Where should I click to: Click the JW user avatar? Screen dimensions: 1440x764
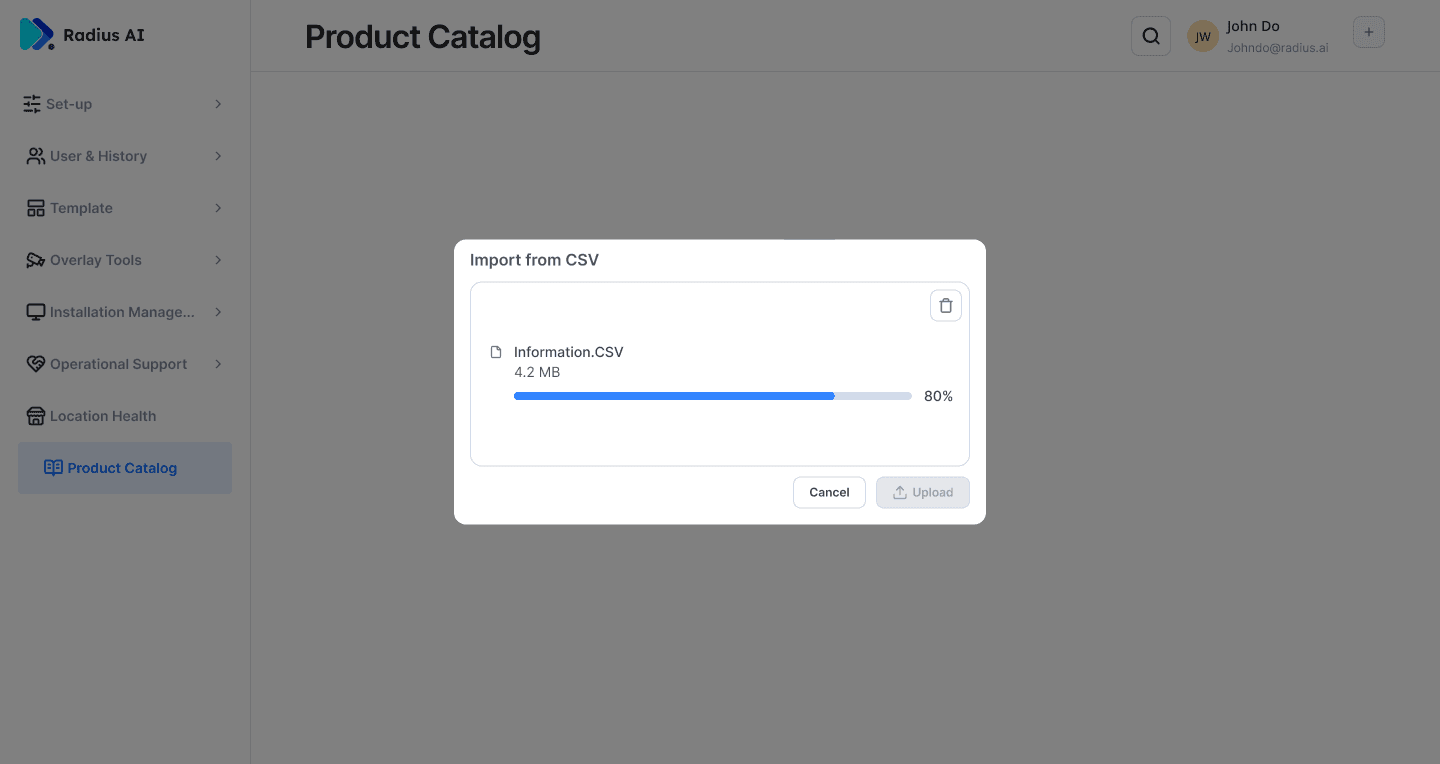[1202, 37]
